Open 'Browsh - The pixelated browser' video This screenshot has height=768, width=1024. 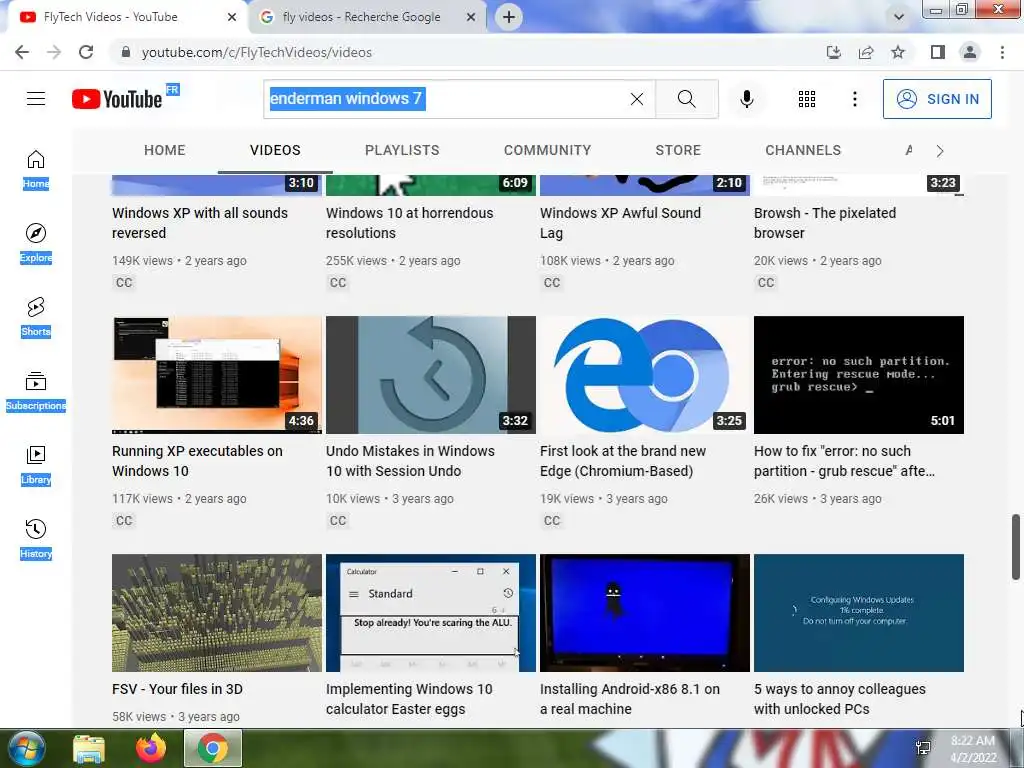coord(825,223)
